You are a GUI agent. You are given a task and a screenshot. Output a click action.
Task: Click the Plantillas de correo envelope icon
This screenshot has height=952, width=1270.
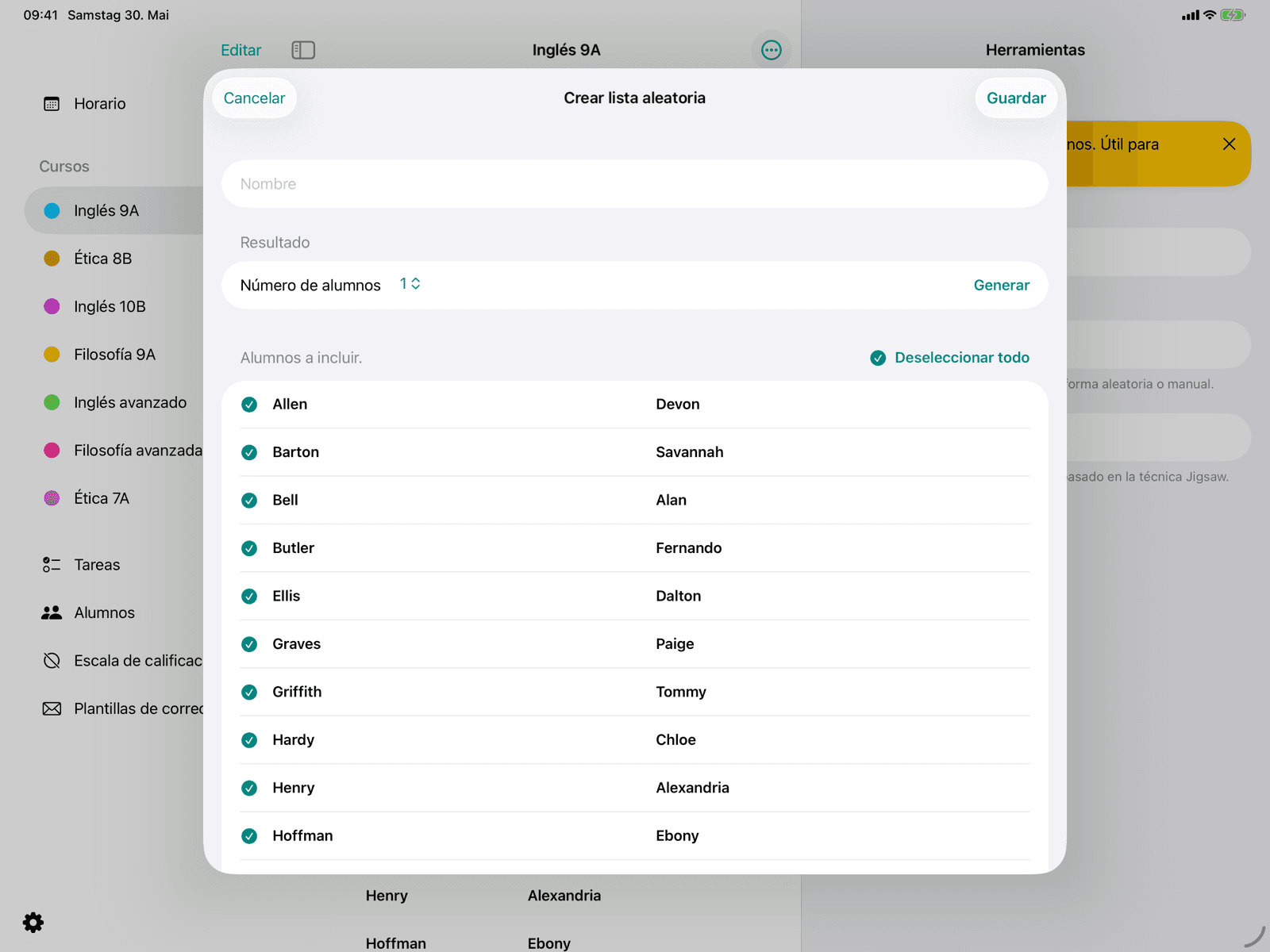[x=52, y=708]
